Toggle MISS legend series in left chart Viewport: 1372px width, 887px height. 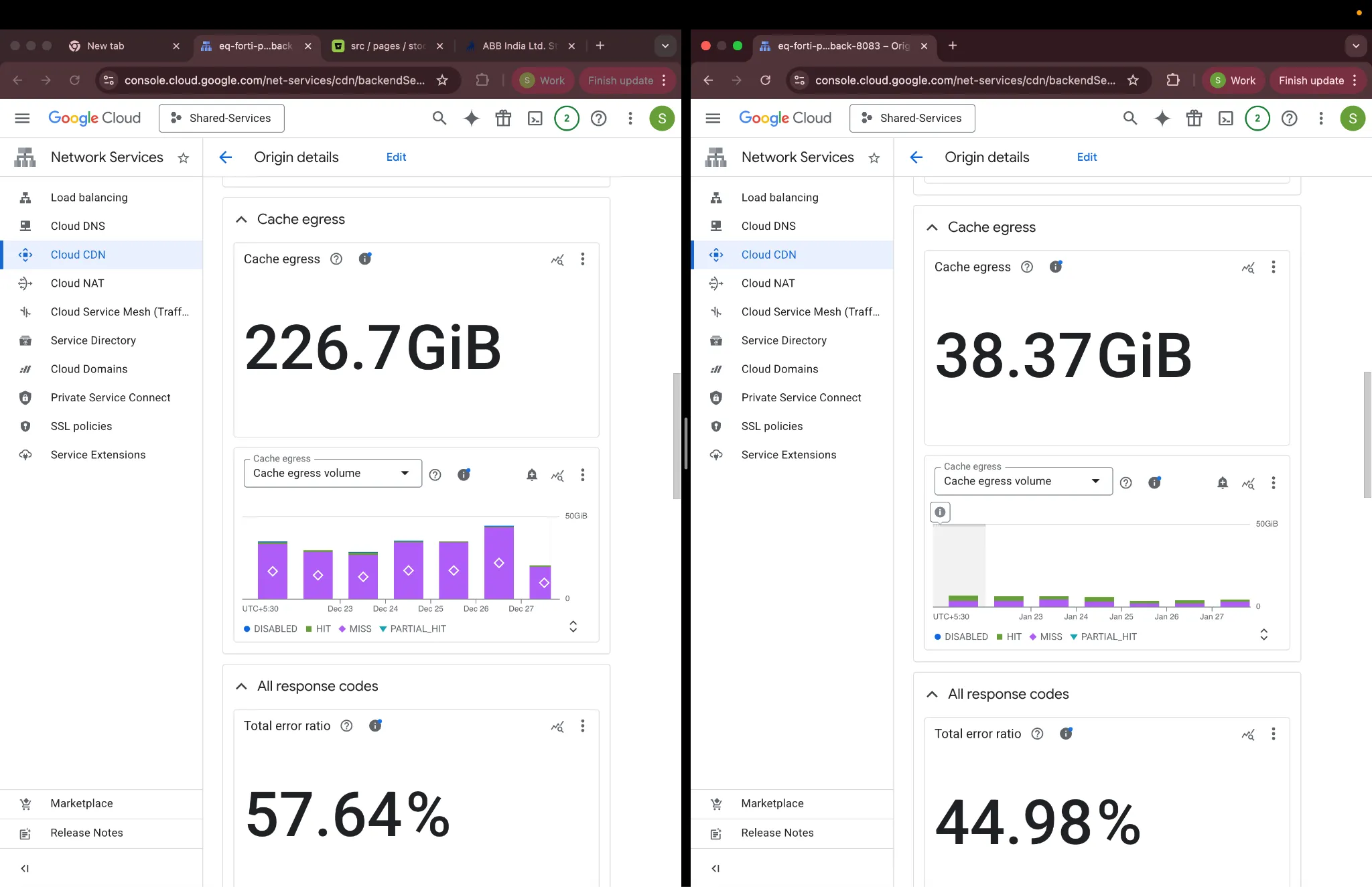pyautogui.click(x=355, y=629)
